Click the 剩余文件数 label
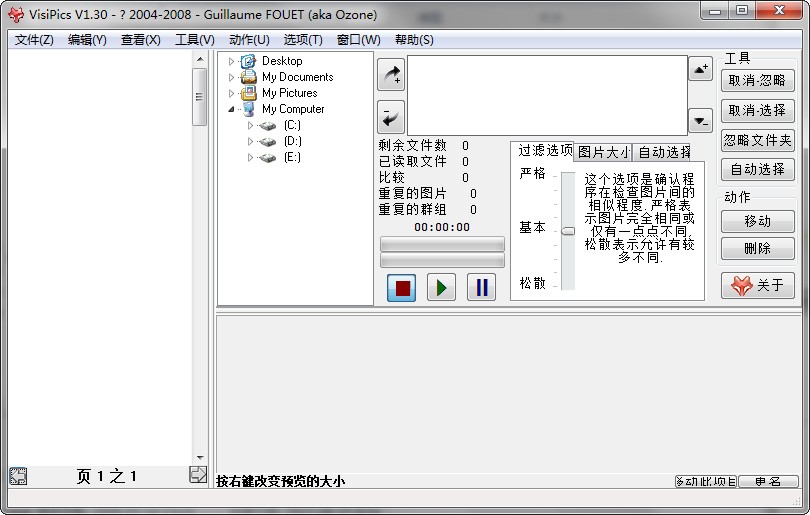The width and height of the screenshot is (810, 515). tap(412, 146)
